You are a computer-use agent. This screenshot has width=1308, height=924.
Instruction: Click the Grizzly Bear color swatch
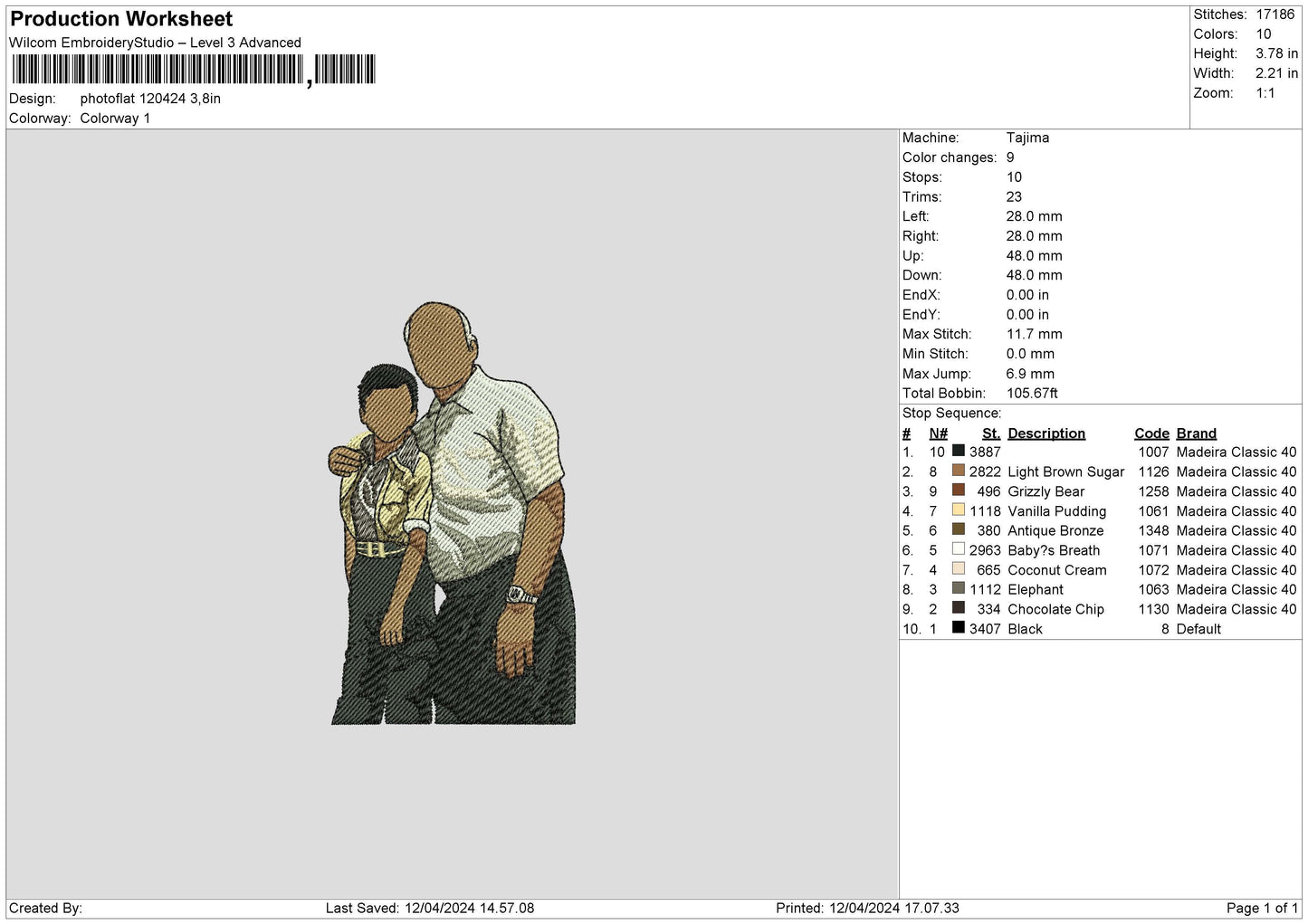tap(958, 491)
